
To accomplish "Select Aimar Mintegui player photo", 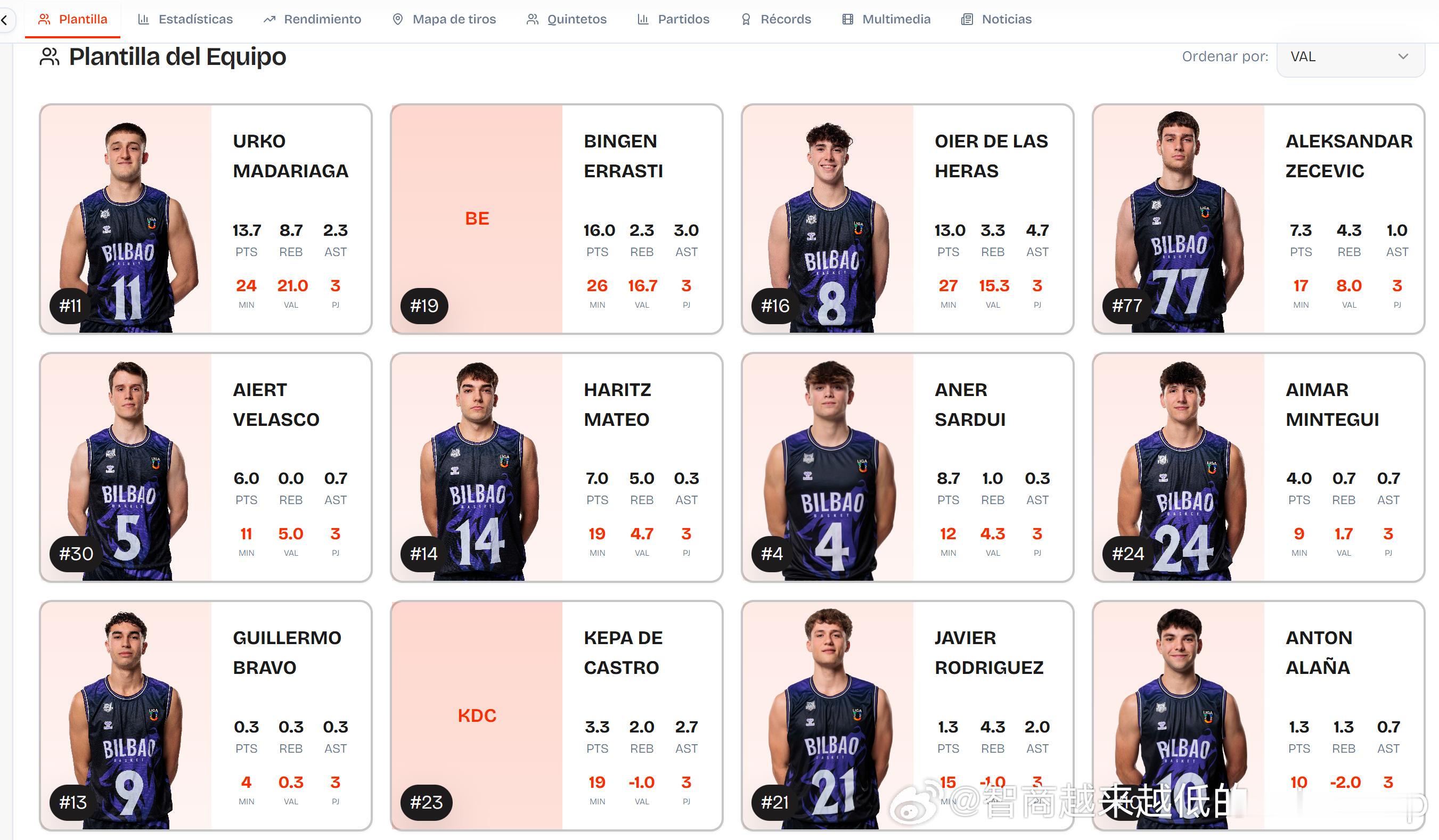I will click(1179, 467).
